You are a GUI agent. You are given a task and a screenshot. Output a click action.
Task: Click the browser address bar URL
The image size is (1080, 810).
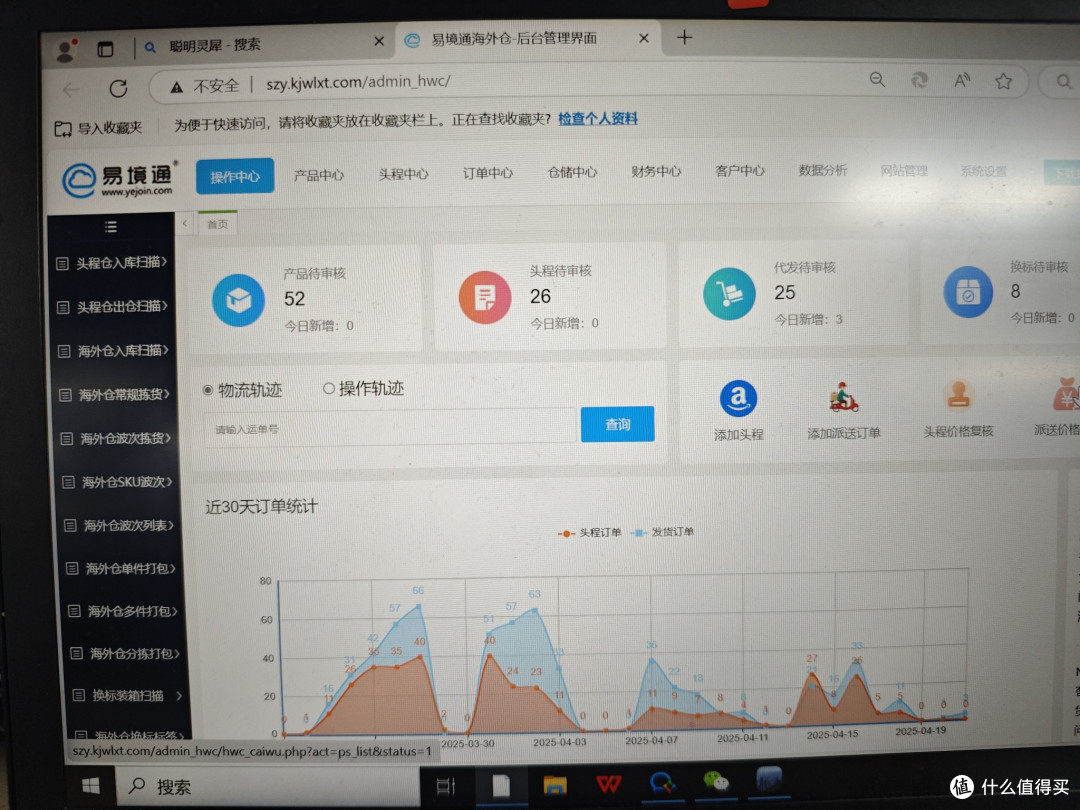pos(358,82)
